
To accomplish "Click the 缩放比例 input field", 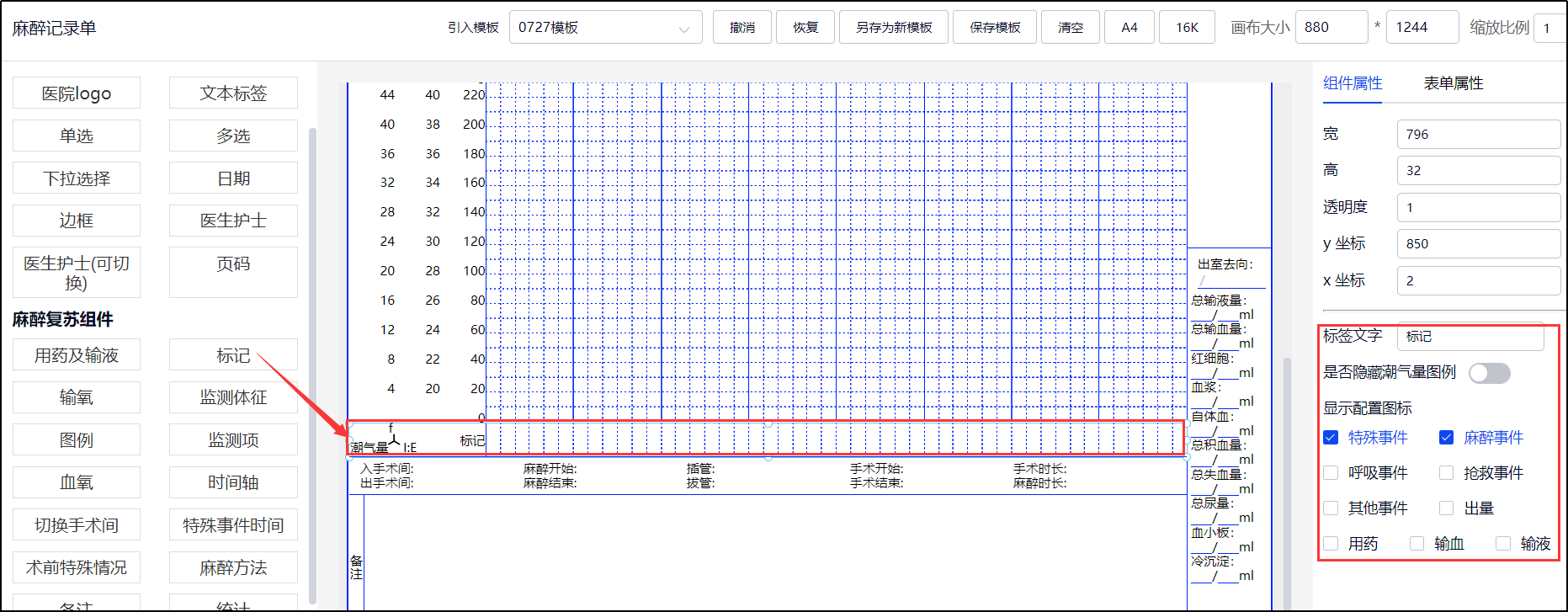I will click(1550, 27).
